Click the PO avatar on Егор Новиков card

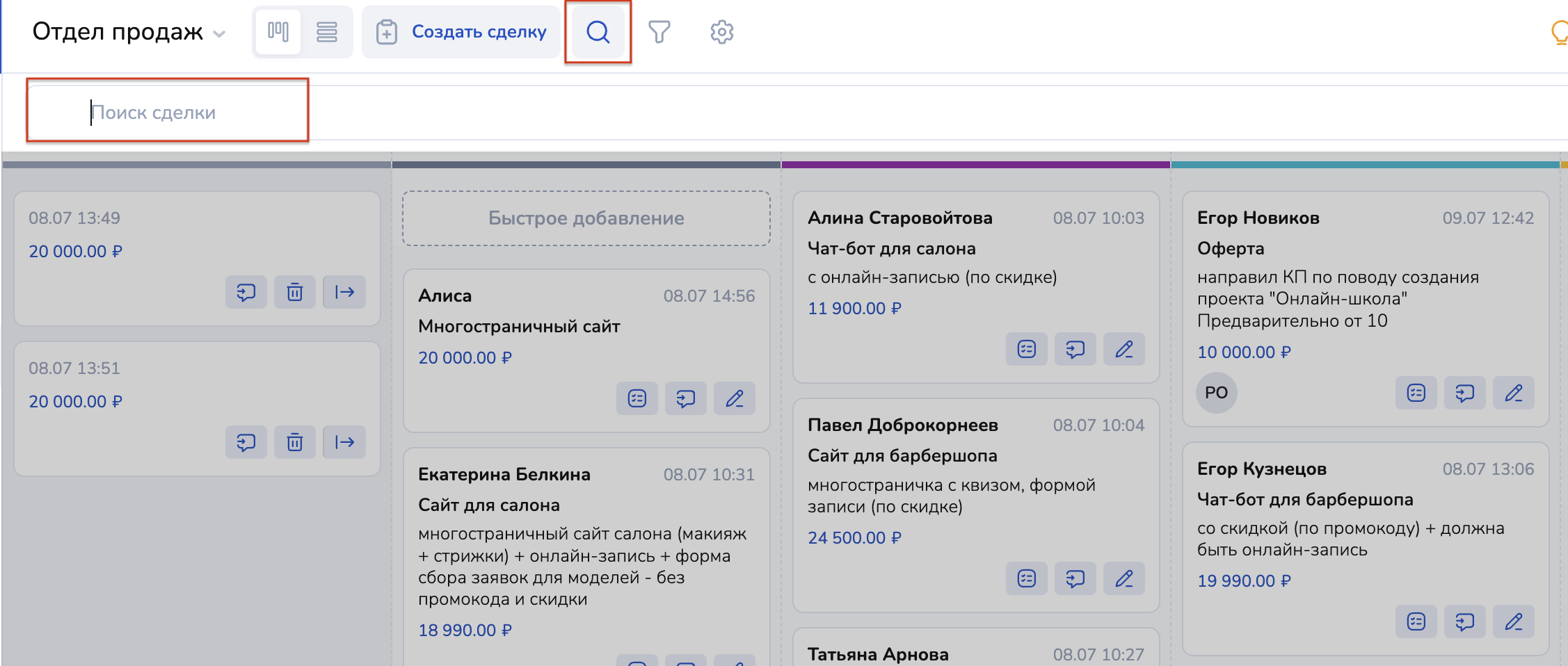pyautogui.click(x=1216, y=393)
